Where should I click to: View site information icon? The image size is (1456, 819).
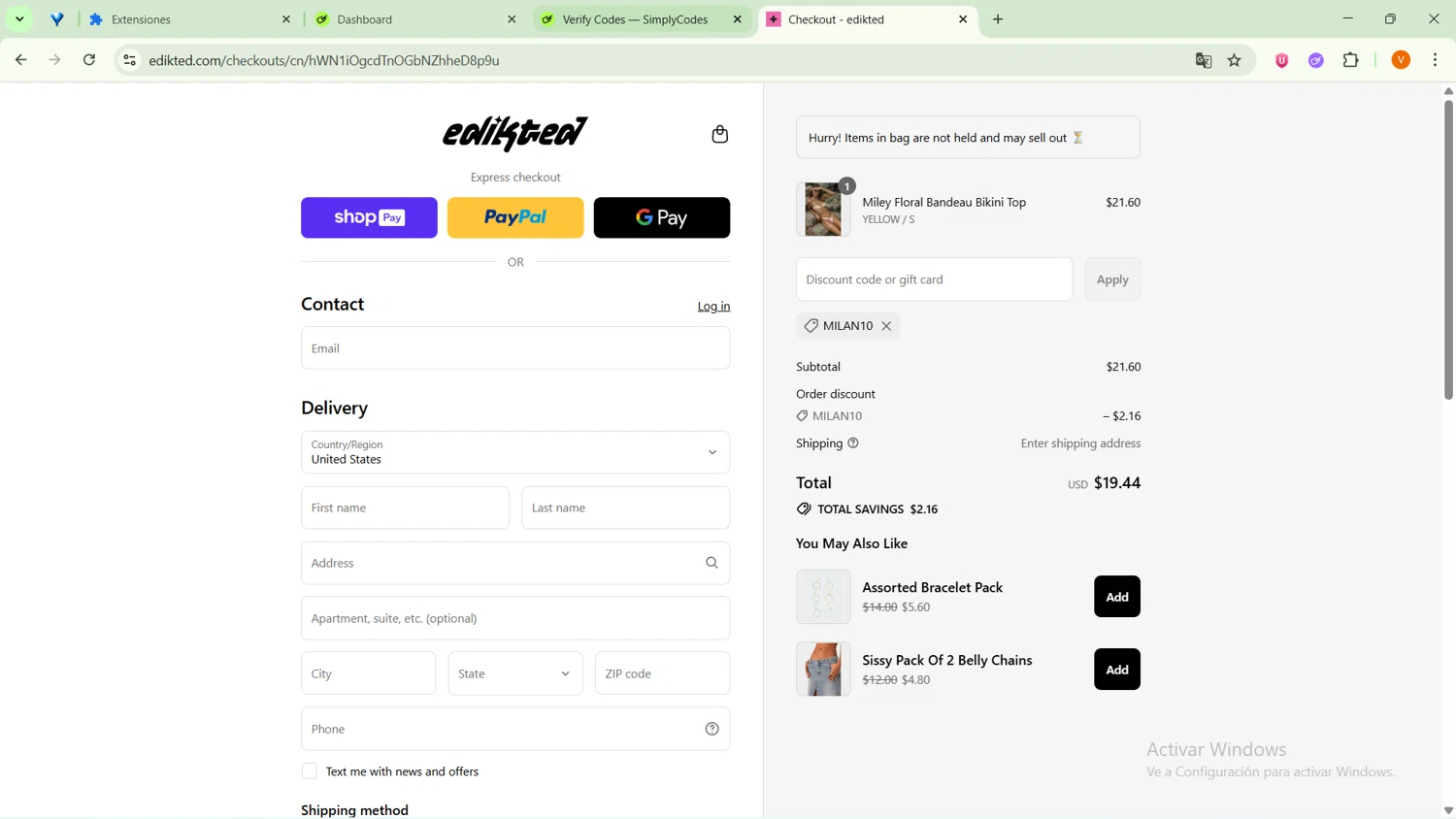(129, 60)
